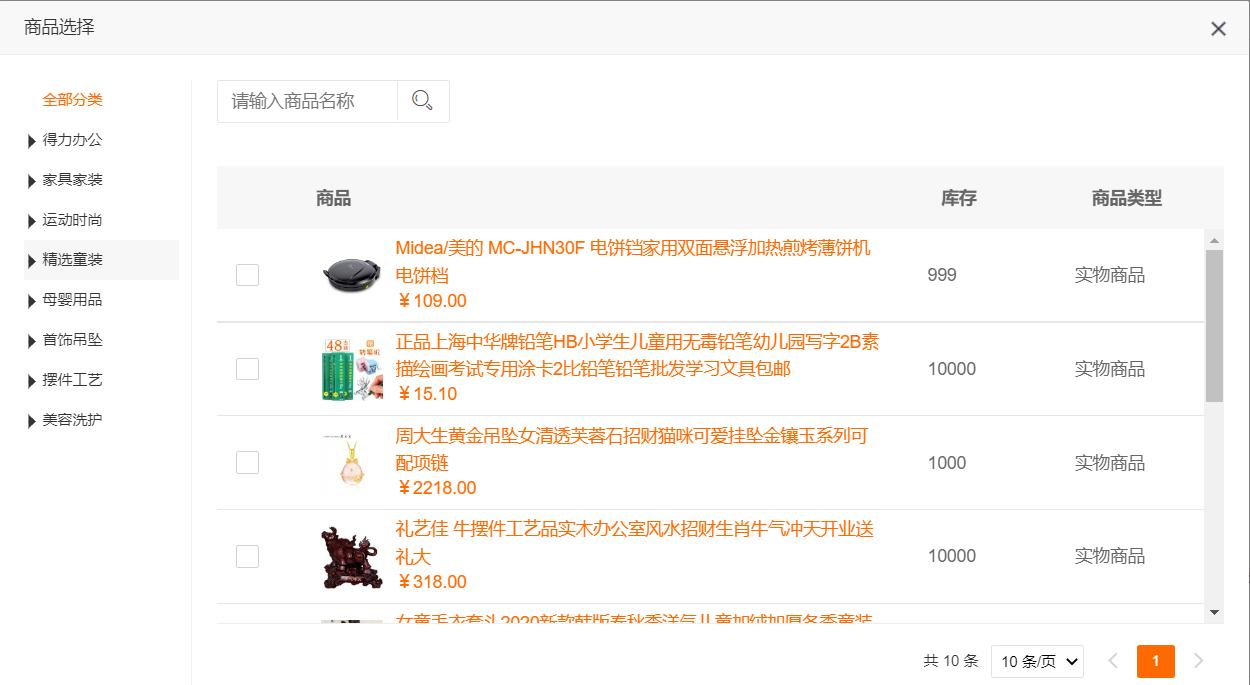Click the magnifier search icon
1250x685 pixels.
[422, 100]
